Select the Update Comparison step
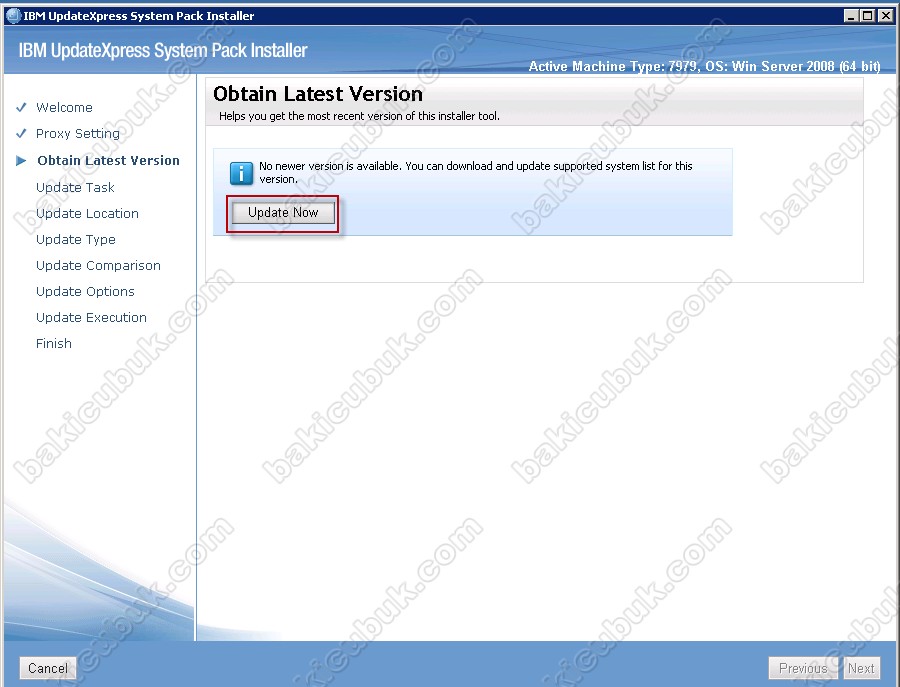 coord(98,266)
